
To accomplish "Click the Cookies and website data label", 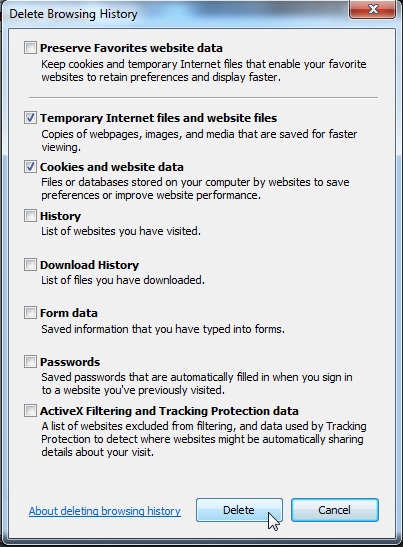I will tap(112, 167).
